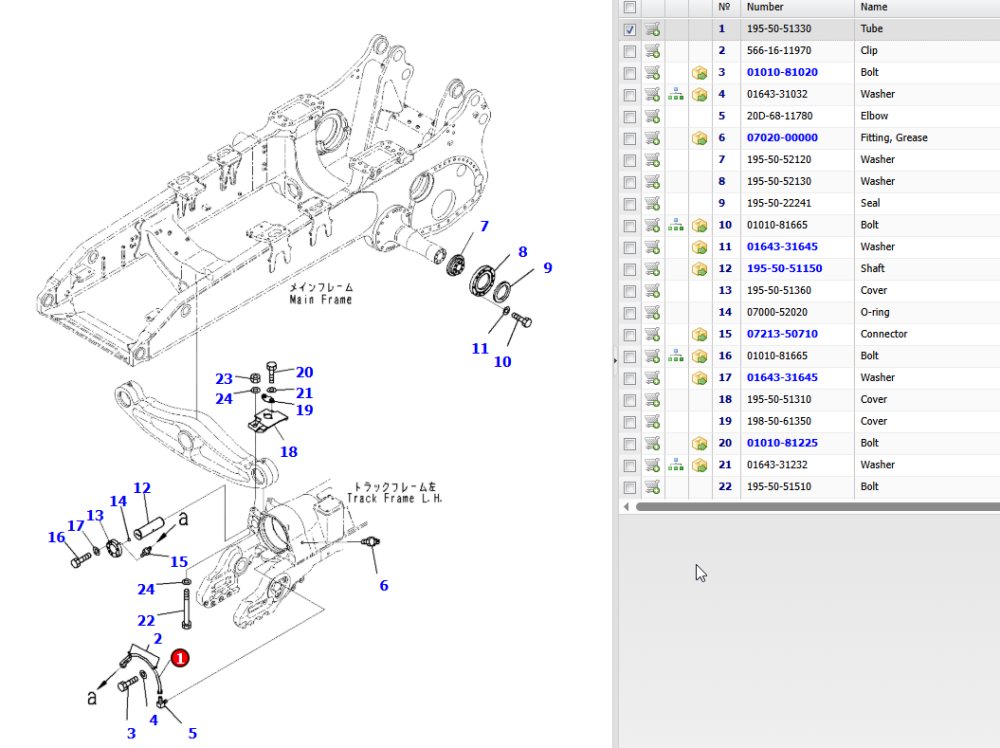Tick checkbox for Clip 566-16-11970
This screenshot has height=748, width=1000.
629,51
